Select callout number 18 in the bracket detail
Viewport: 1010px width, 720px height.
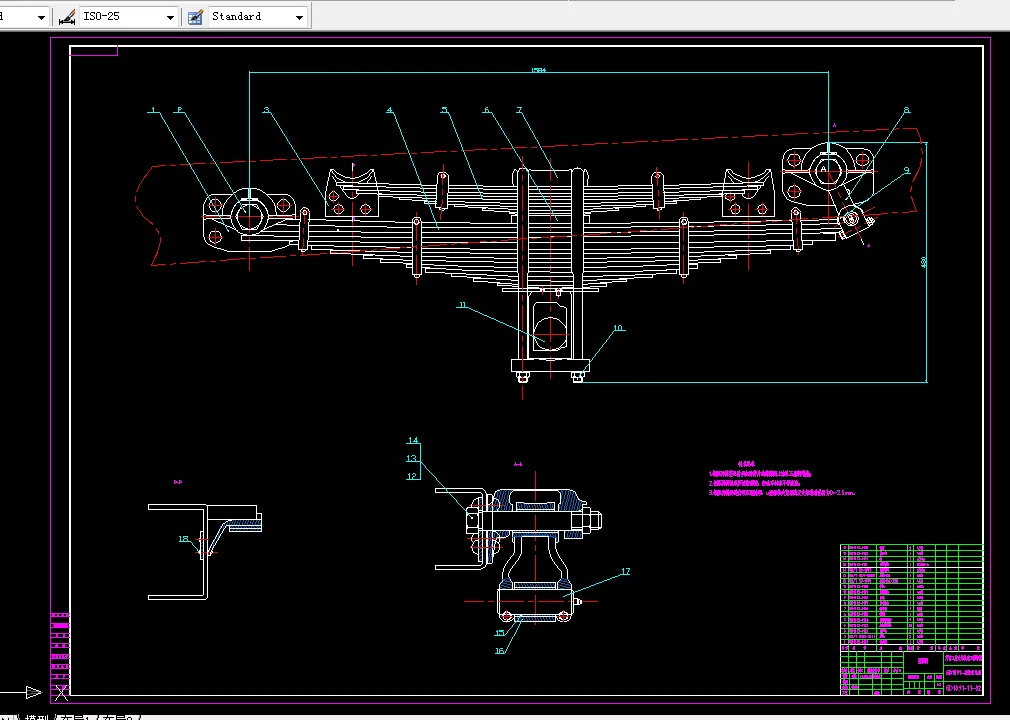183,539
